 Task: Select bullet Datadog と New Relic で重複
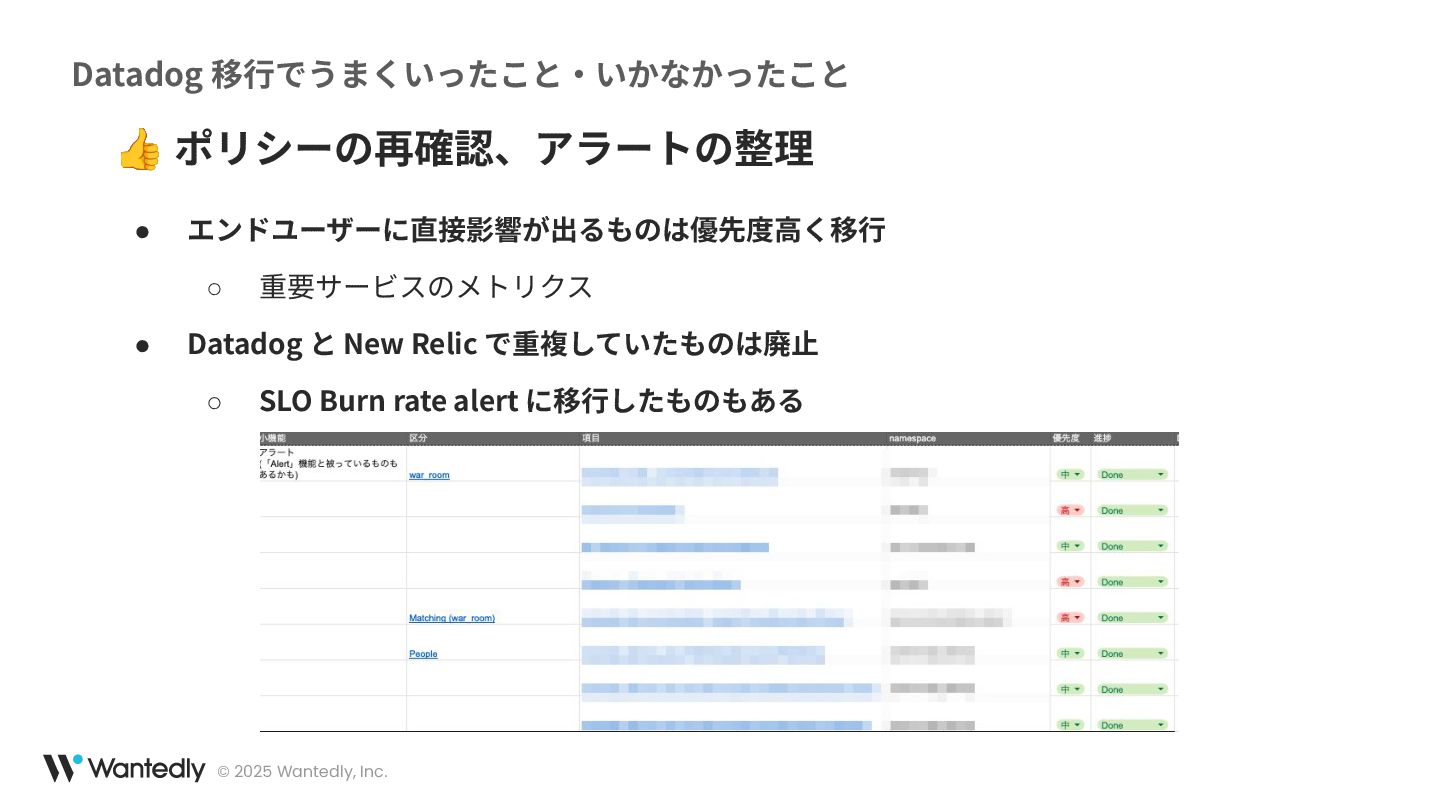(502, 344)
